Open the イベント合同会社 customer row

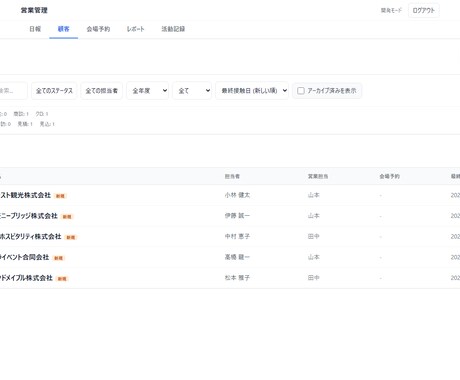230,257
